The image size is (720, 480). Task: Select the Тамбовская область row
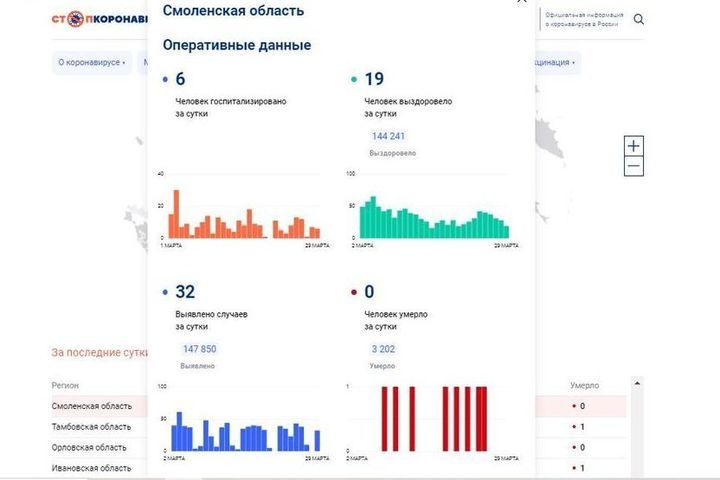[x=91, y=427]
